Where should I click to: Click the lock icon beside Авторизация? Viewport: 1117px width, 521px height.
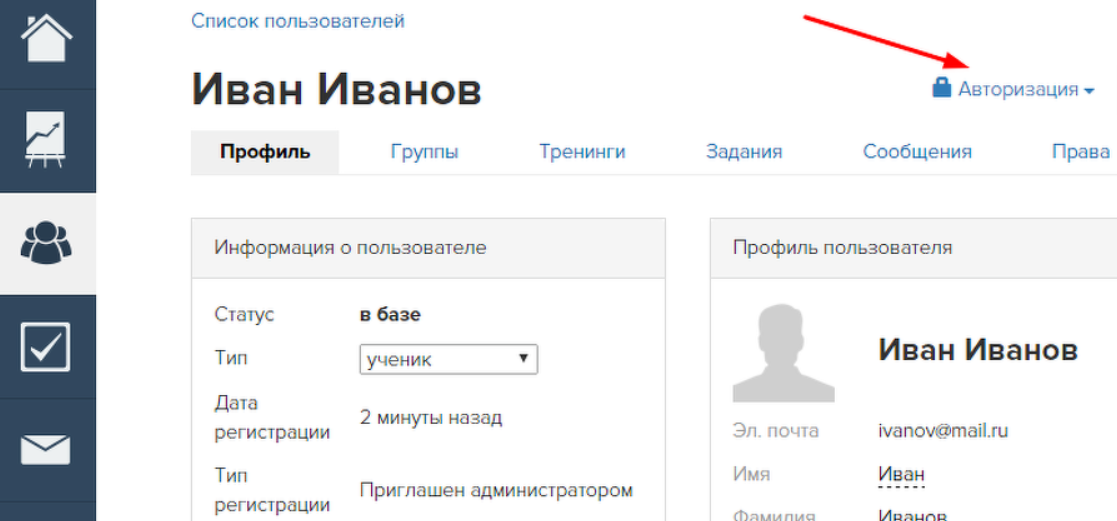(942, 88)
